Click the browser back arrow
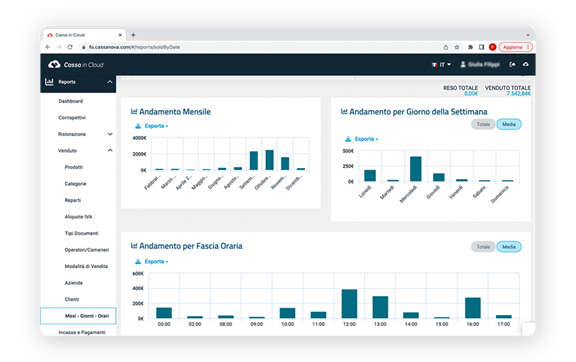576x362 pixels. click(x=48, y=47)
